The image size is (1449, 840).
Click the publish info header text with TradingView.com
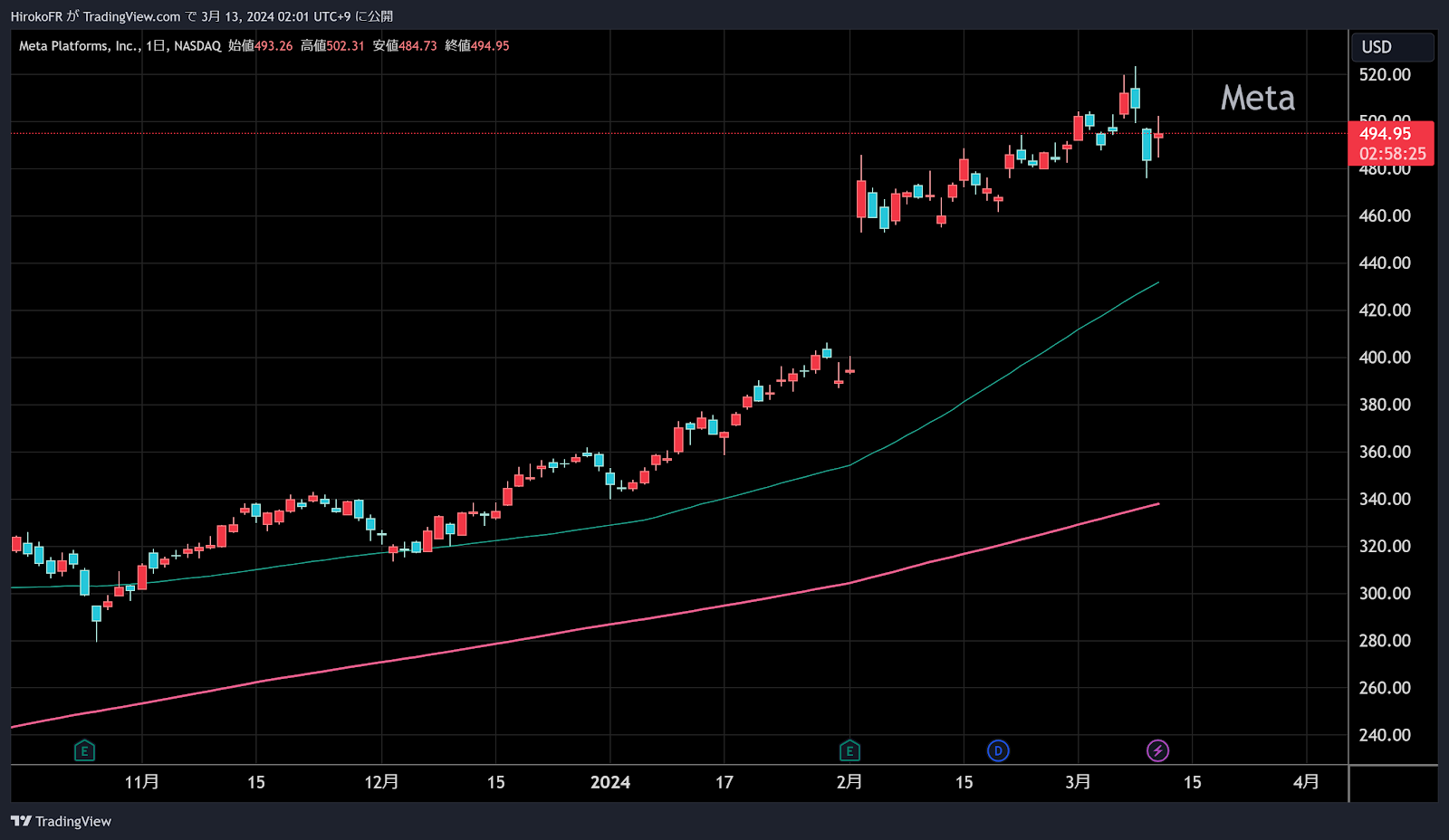point(202,16)
